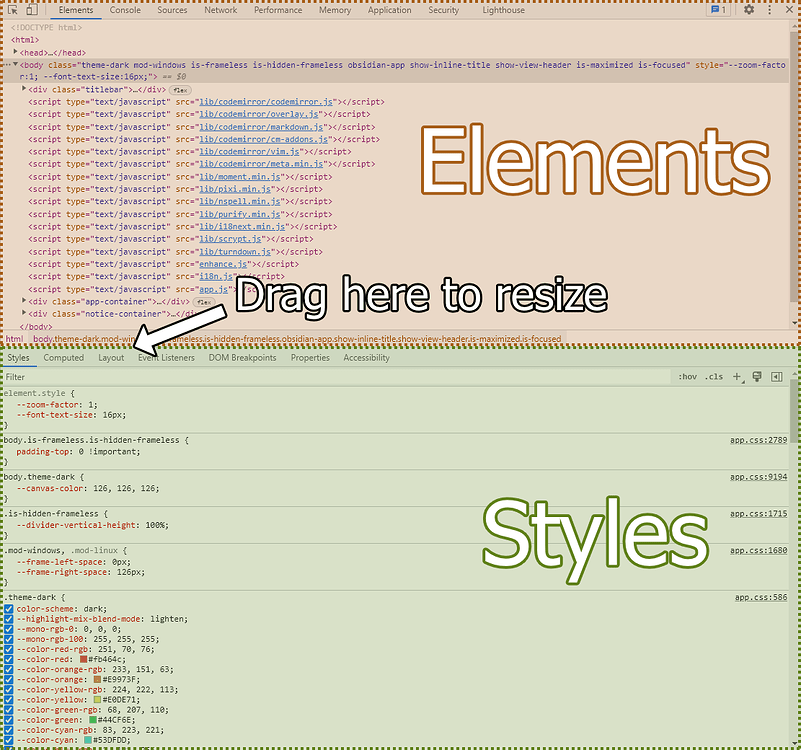Select the inspect element tool
801x750 pixels.
click(x=12, y=9)
